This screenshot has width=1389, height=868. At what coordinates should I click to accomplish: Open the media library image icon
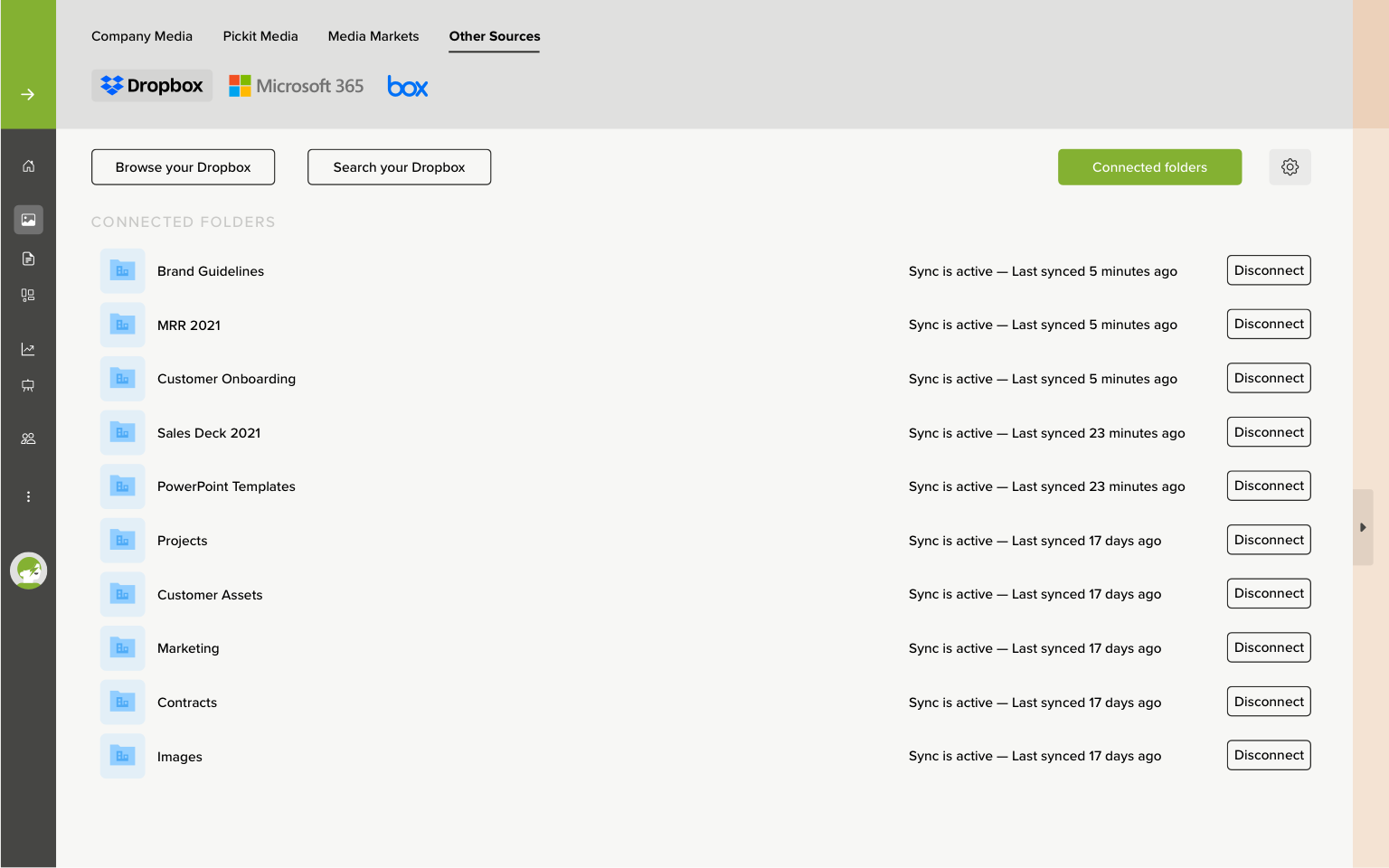tap(28, 220)
